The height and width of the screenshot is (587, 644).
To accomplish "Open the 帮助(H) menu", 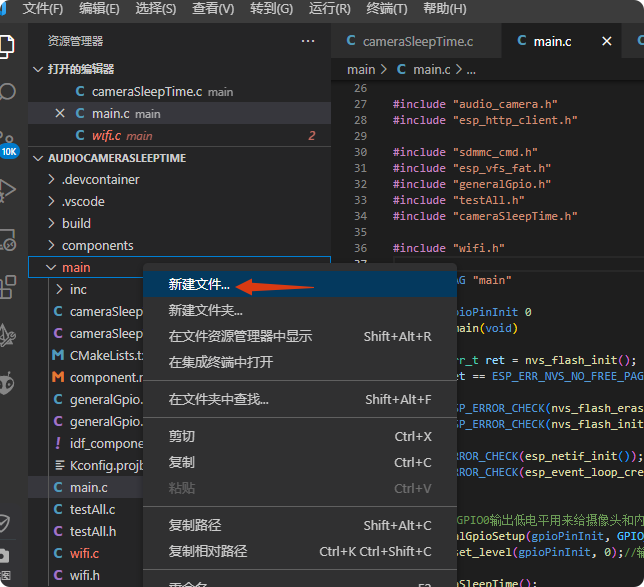I will pos(444,9).
